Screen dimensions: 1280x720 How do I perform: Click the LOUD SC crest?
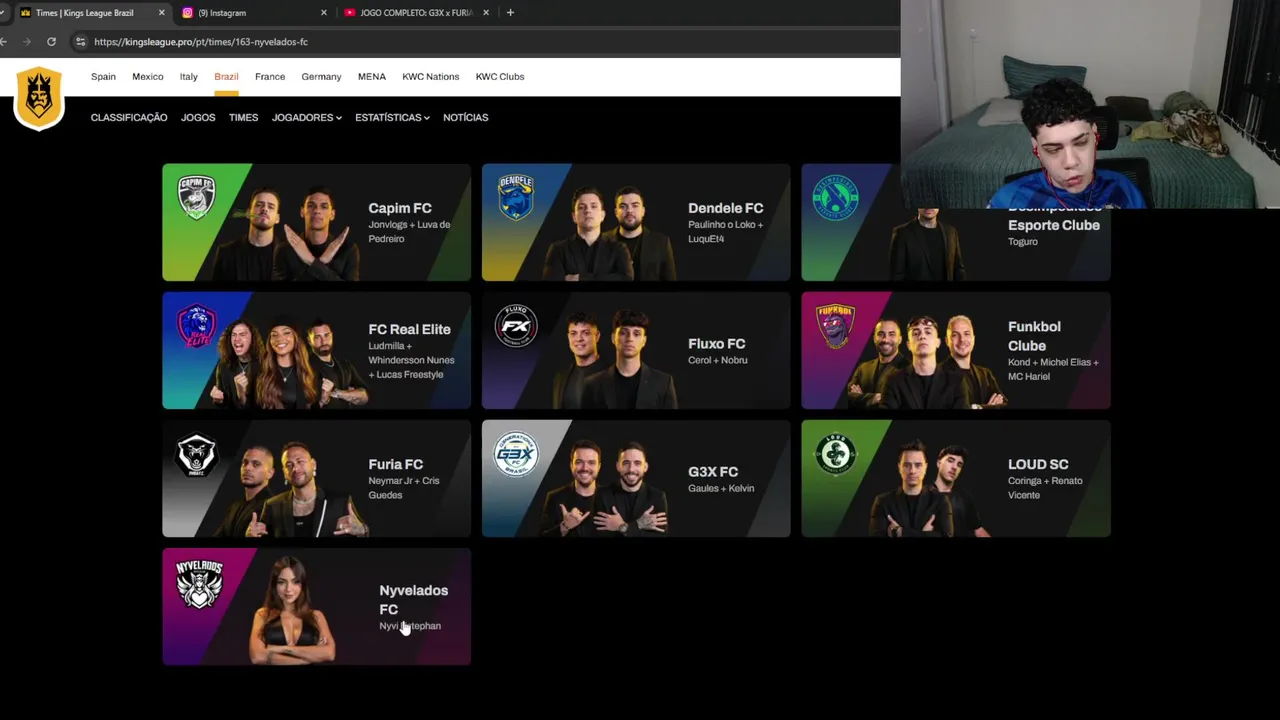point(835,454)
